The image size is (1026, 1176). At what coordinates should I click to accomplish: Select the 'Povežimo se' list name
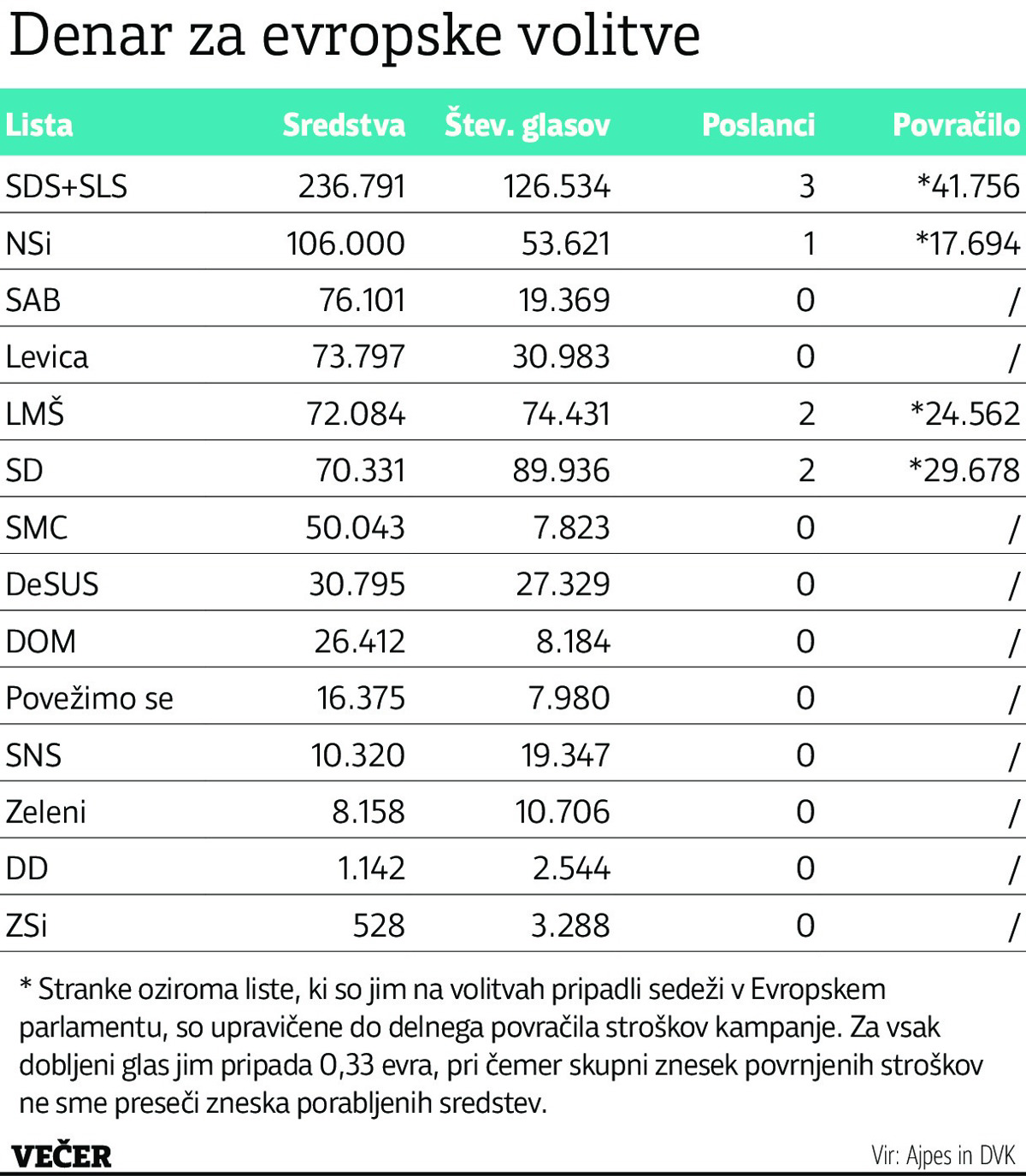point(90,698)
